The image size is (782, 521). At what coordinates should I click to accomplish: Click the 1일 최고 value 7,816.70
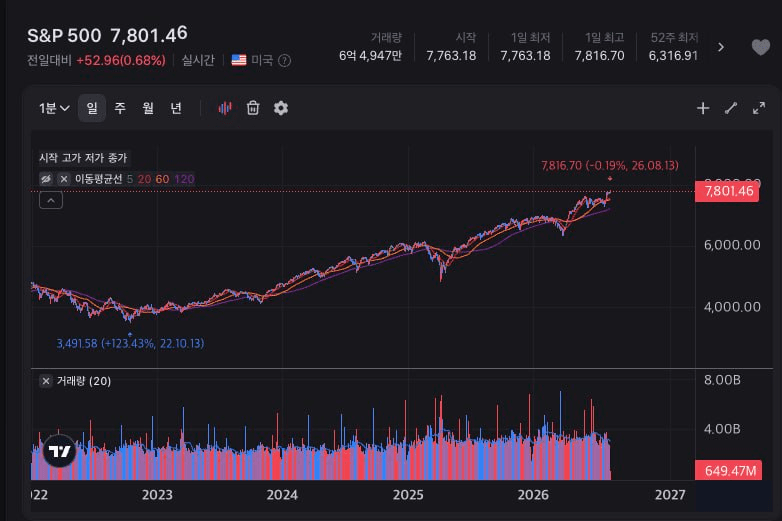tap(599, 56)
